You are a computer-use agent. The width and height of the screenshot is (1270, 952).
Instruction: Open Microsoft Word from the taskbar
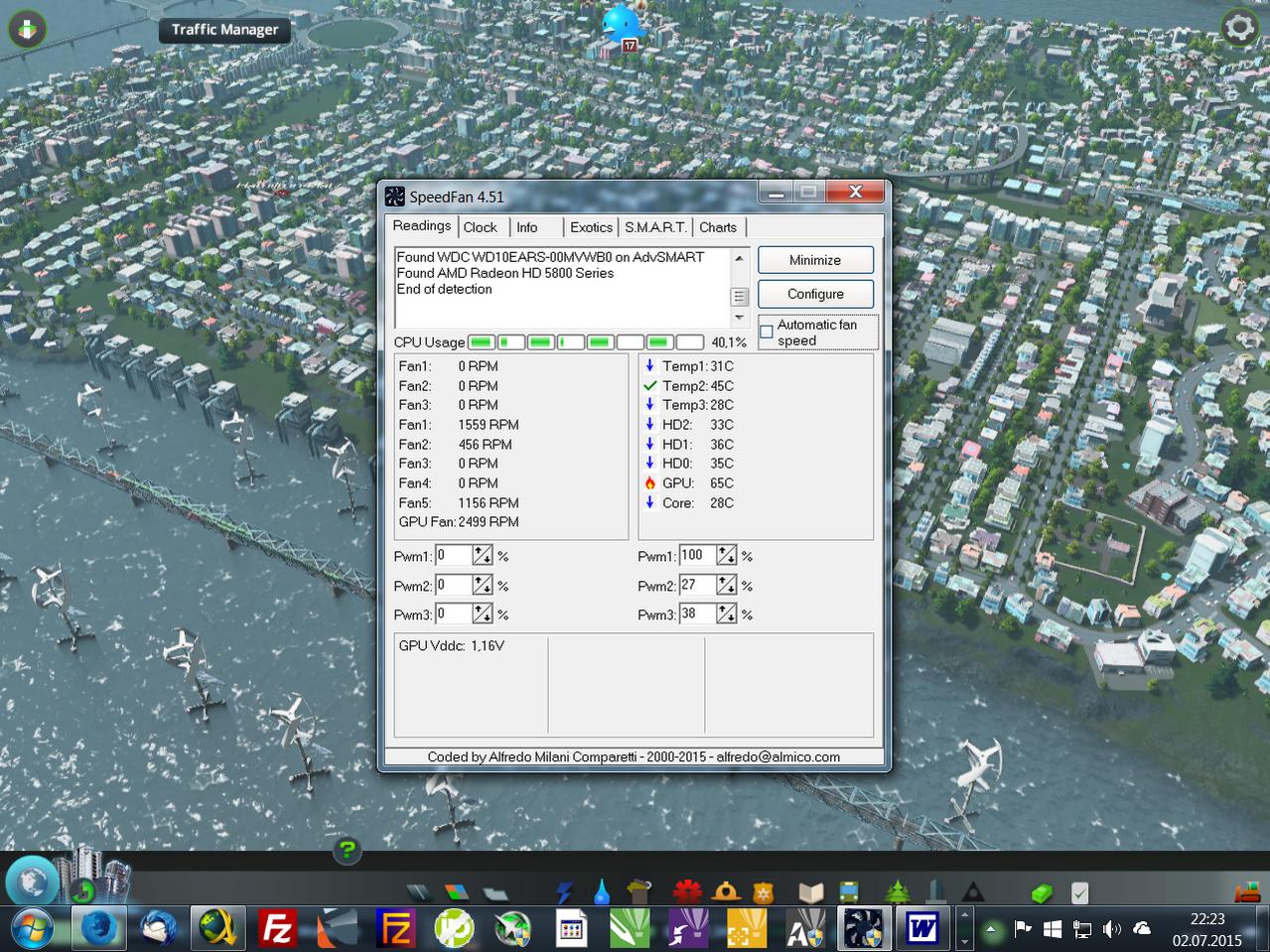[922, 929]
